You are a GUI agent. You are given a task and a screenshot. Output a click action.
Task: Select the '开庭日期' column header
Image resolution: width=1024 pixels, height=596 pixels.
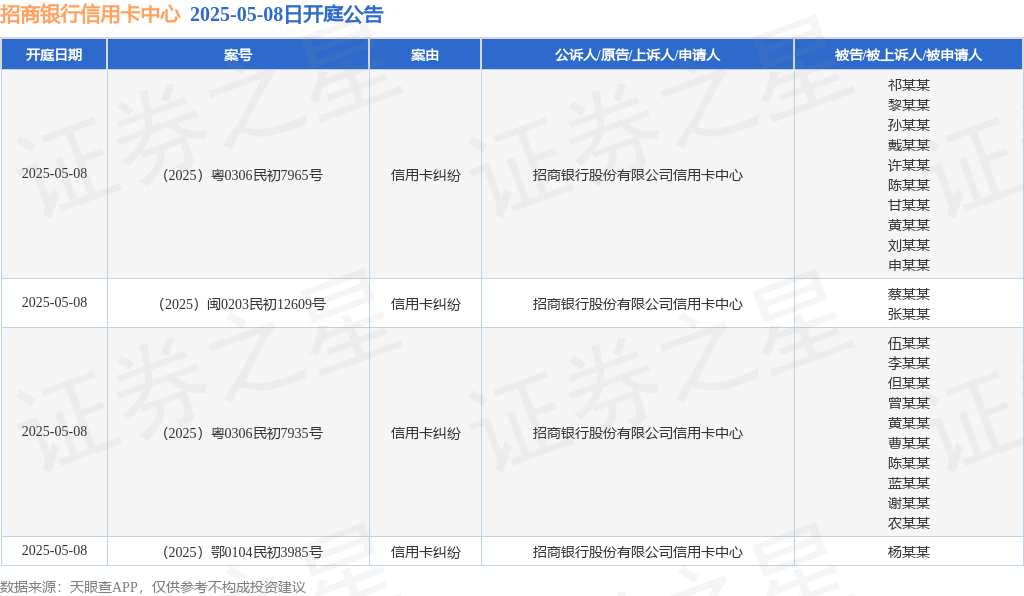54,55
